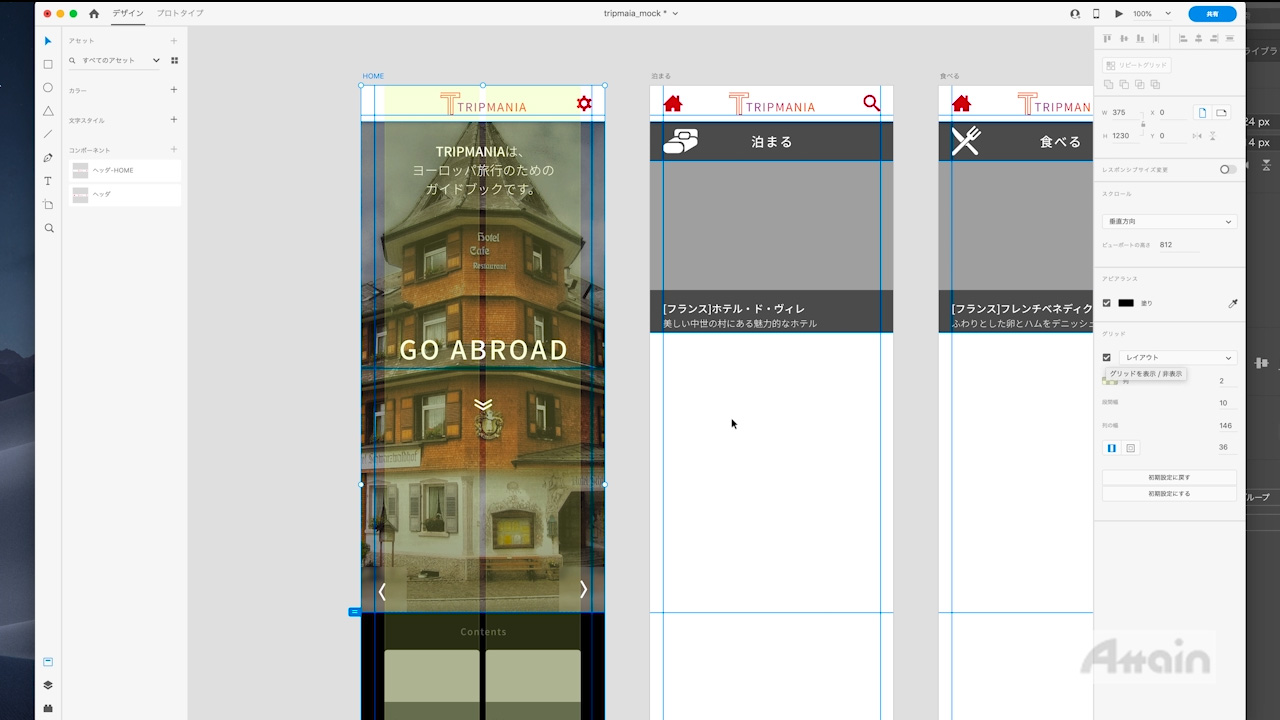Expand the 100% zoom level dropdown
This screenshot has height=720, width=1280.
click(1151, 14)
